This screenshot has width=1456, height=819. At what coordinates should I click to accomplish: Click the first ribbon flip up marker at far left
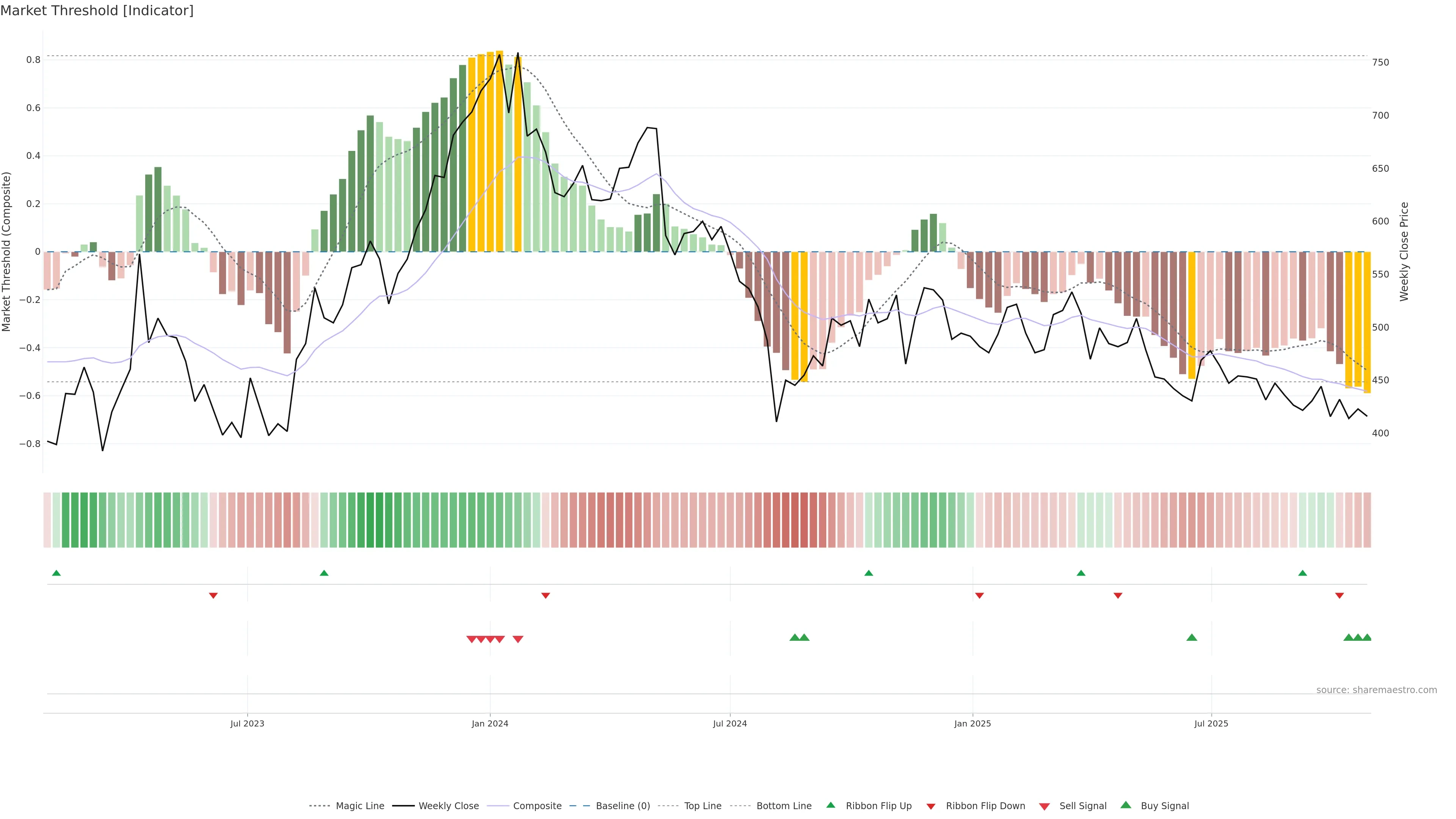tap(56, 573)
